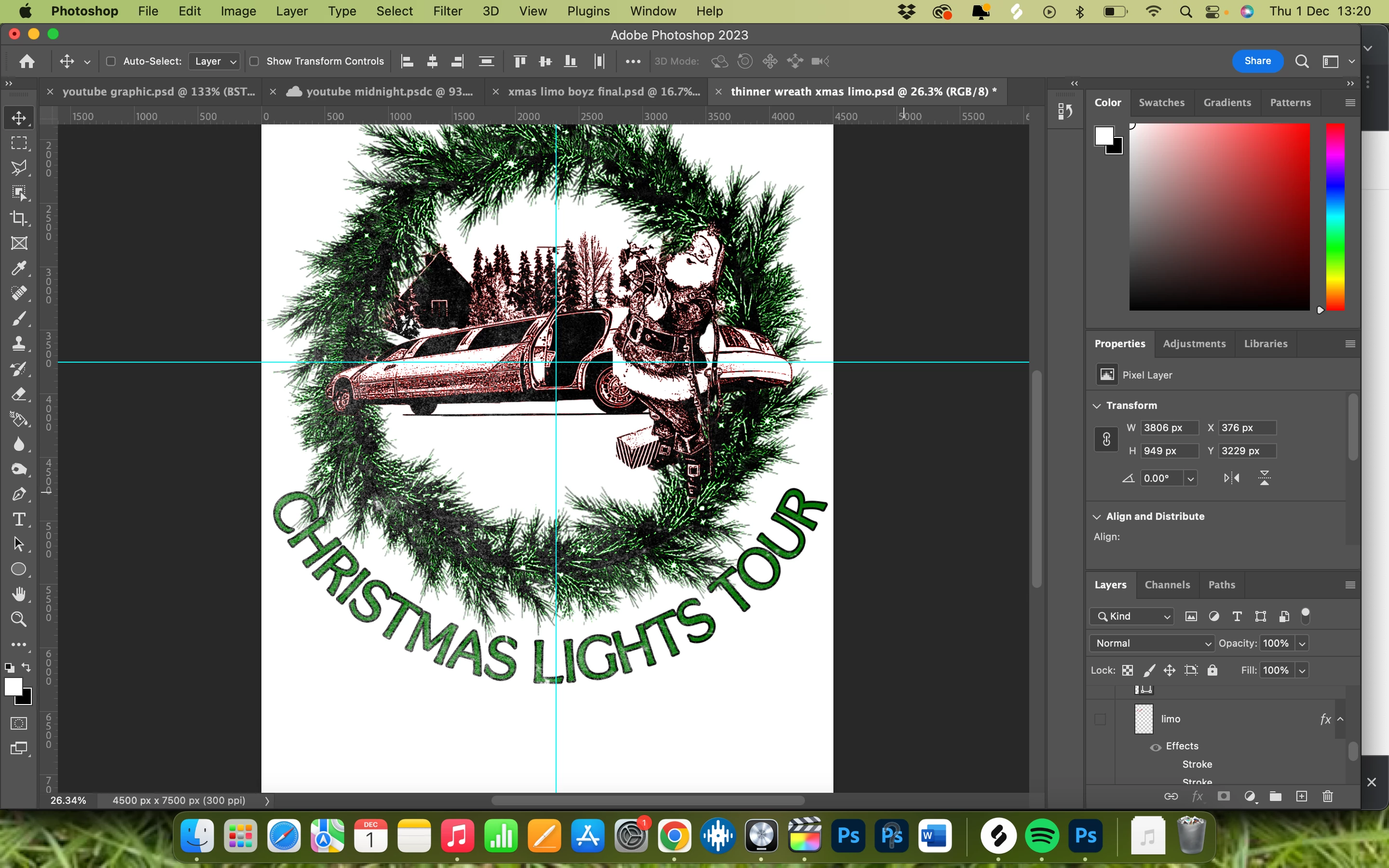Viewport: 1389px width, 868px height.
Task: Open the Filter menu
Action: [447, 11]
